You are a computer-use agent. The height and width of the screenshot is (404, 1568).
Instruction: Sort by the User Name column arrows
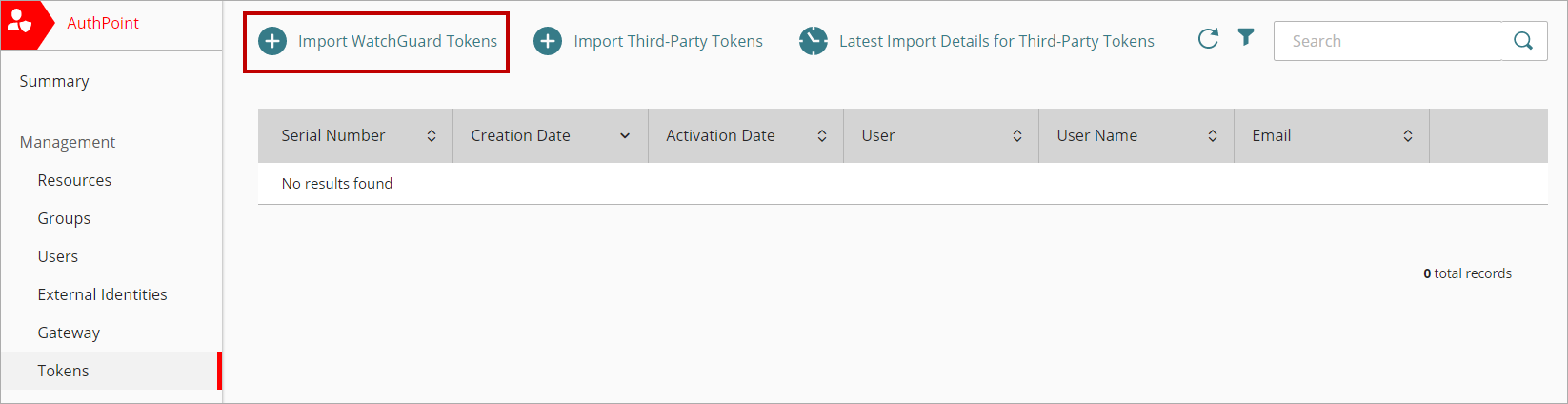coord(1213,136)
